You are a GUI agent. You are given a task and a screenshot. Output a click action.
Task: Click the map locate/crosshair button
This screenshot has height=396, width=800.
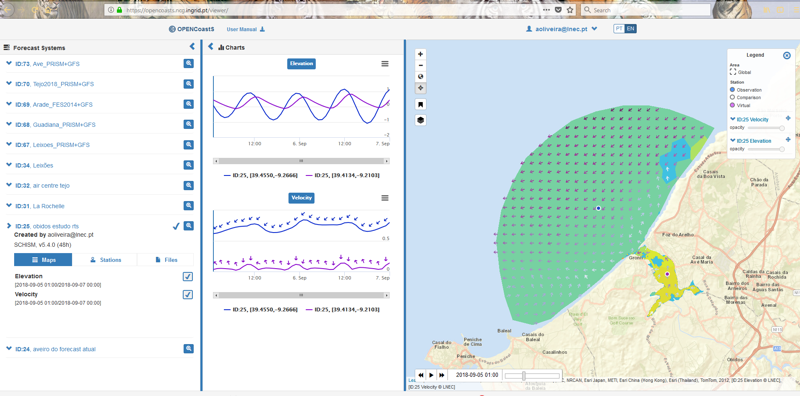[x=420, y=88]
